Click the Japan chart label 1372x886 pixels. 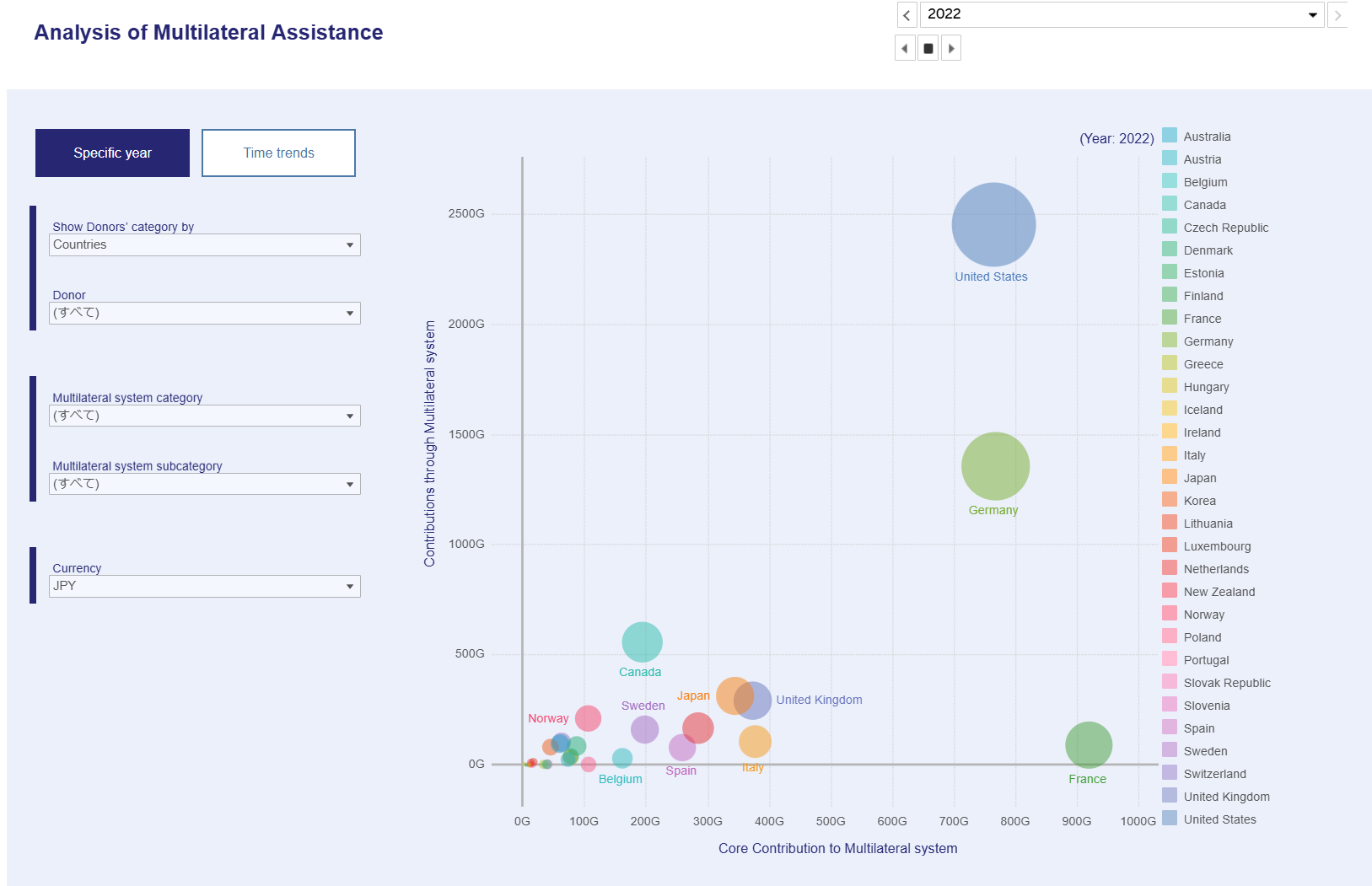(x=693, y=695)
